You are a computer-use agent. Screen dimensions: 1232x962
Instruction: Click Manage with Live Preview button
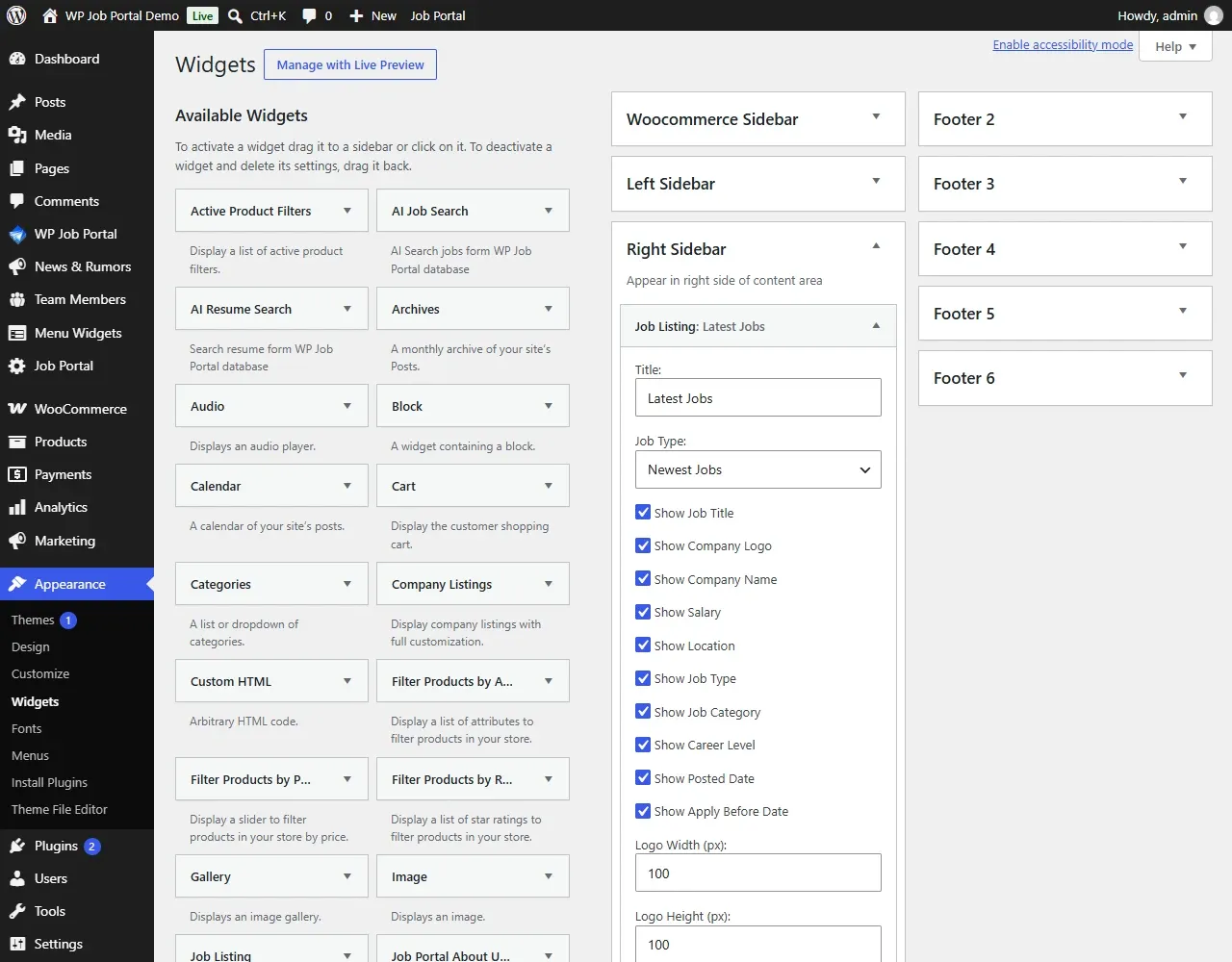point(350,64)
